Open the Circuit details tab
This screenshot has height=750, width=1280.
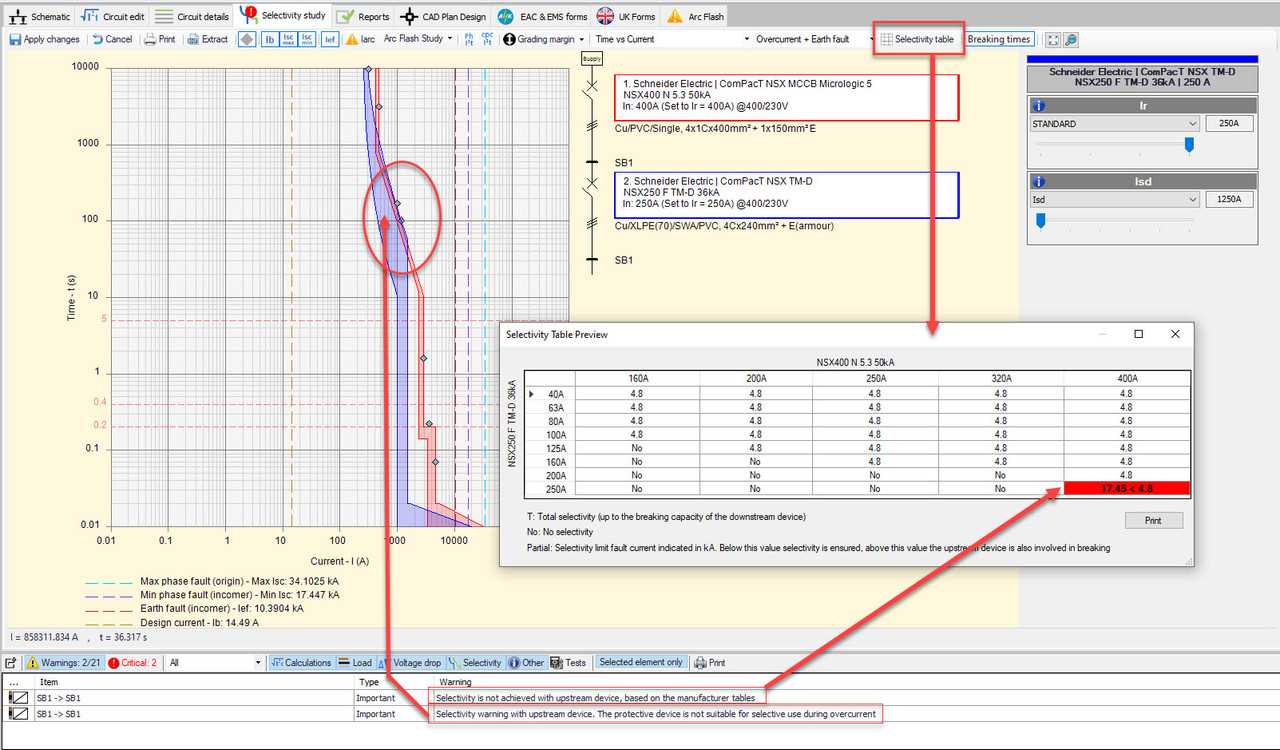[191, 16]
